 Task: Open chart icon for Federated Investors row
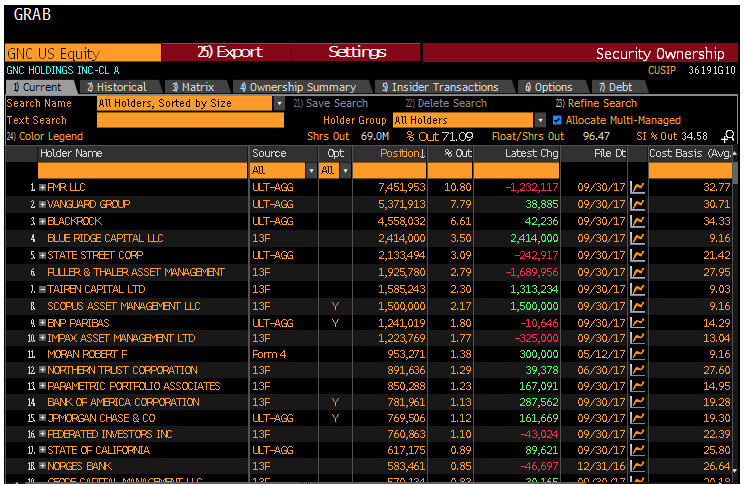(637, 434)
